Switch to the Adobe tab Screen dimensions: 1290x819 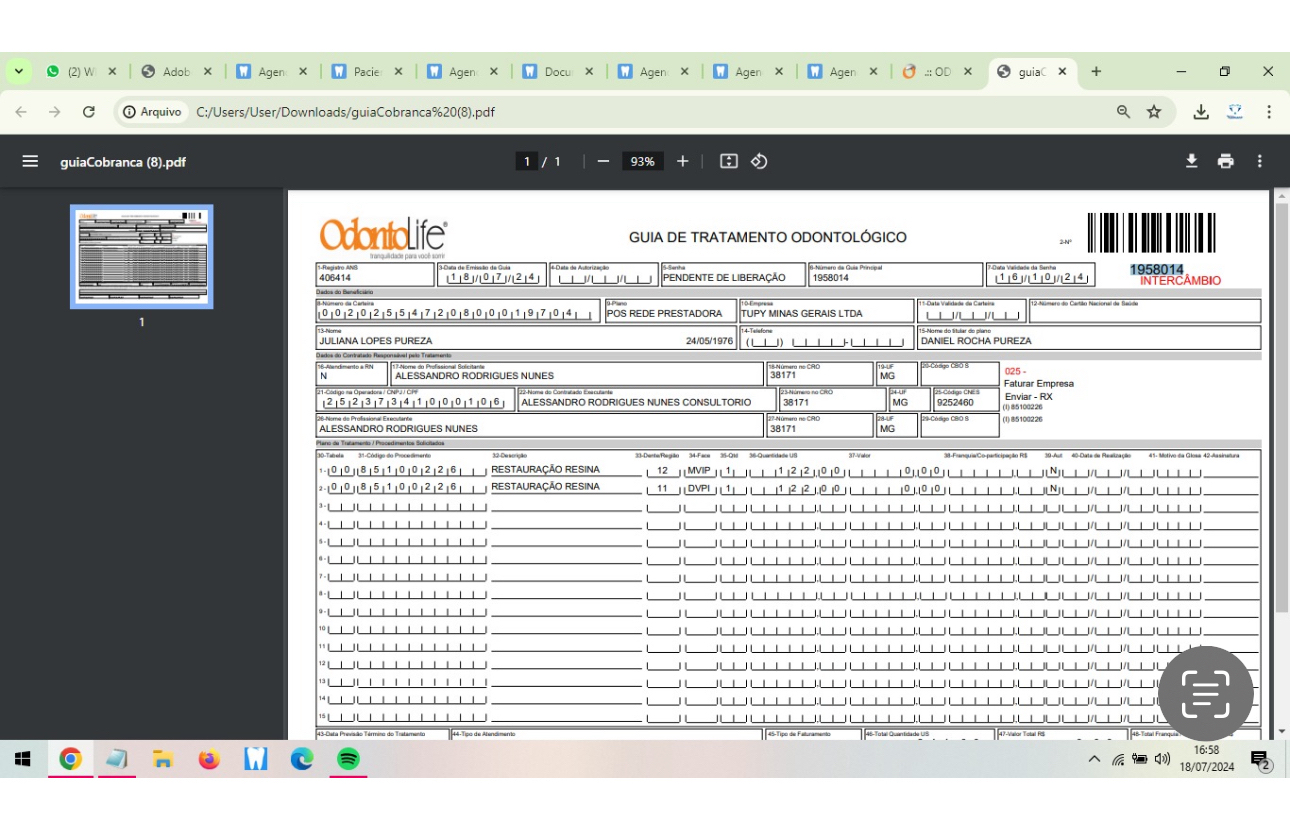tap(168, 72)
